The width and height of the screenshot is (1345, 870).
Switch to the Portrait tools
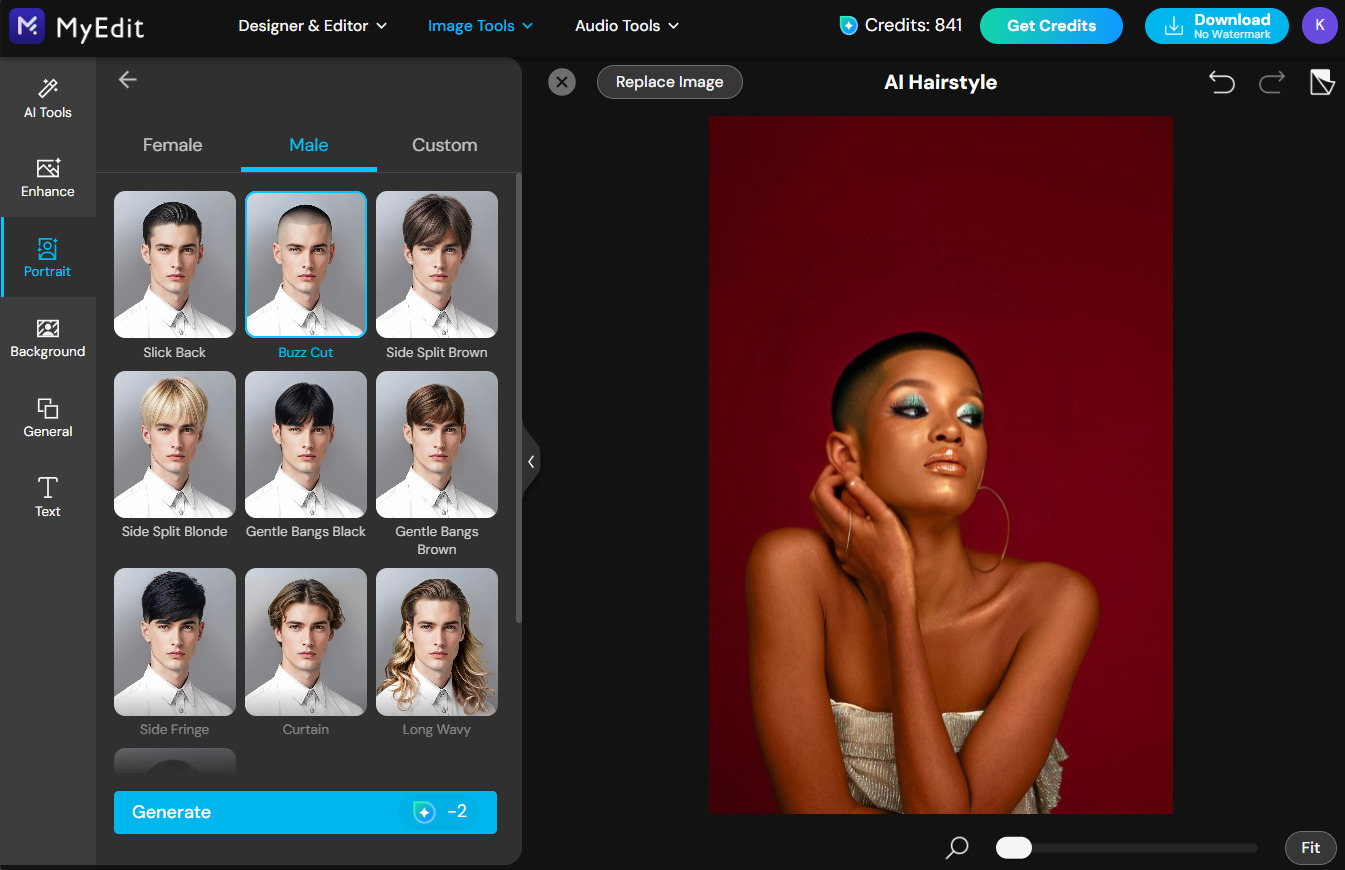47,257
